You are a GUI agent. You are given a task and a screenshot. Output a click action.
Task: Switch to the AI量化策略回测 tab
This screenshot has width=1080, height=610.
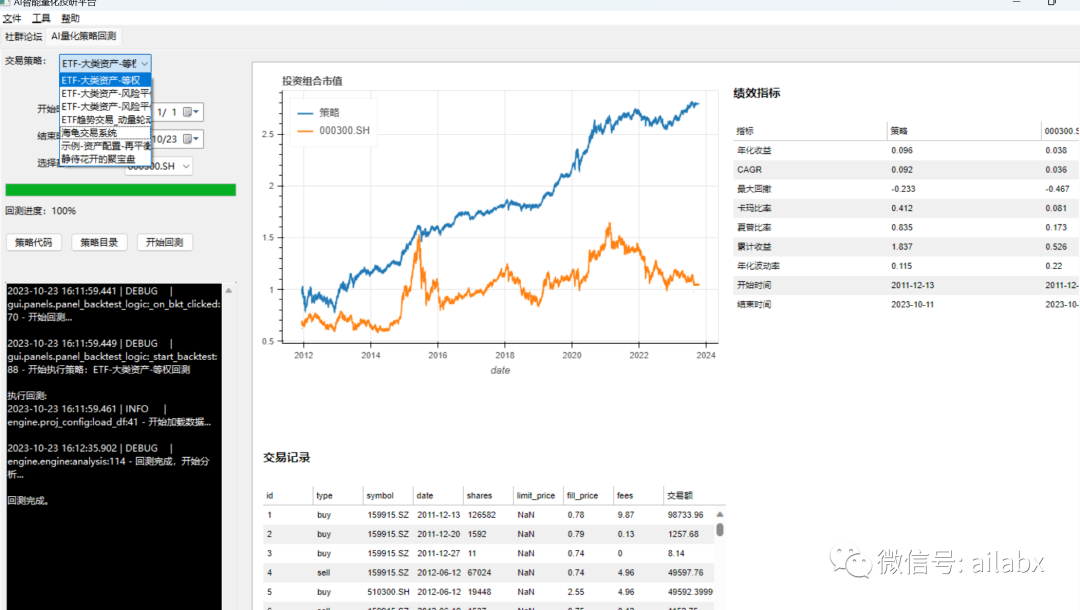click(83, 36)
